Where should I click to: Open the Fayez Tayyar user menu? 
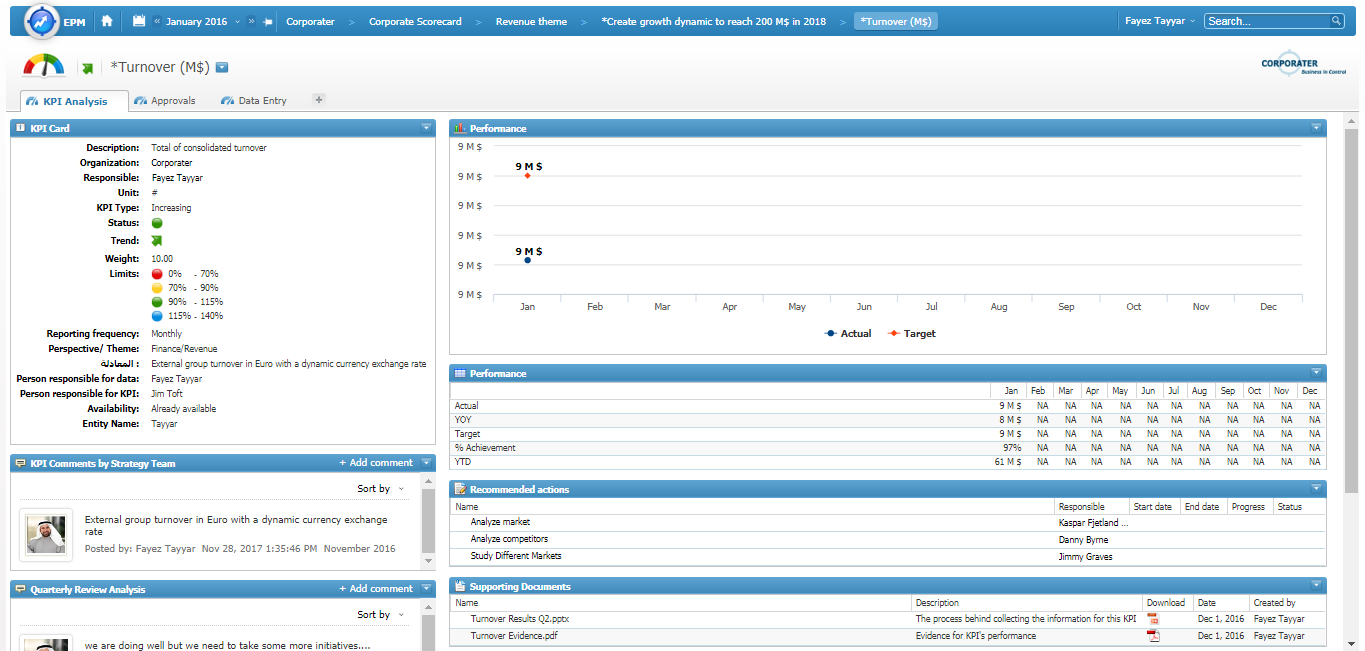1159,21
